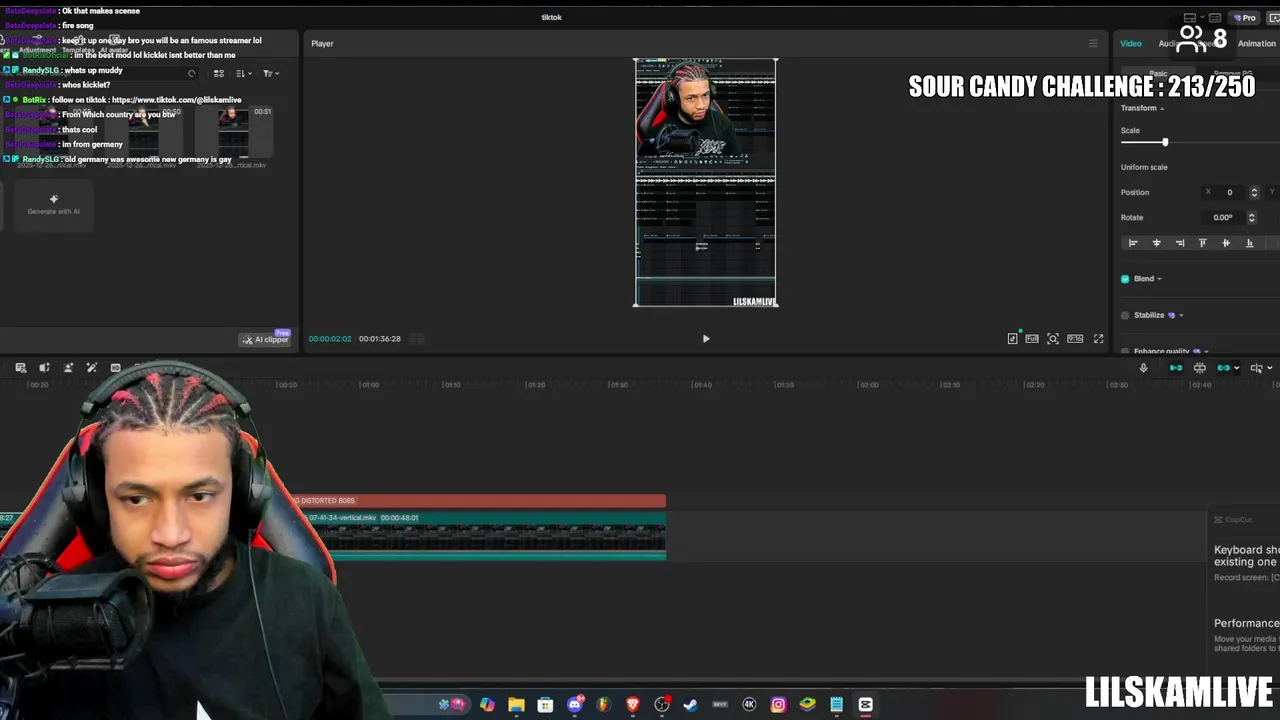Align clip to the bottom edge
The width and height of the screenshot is (1280, 720).
pos(1249,243)
